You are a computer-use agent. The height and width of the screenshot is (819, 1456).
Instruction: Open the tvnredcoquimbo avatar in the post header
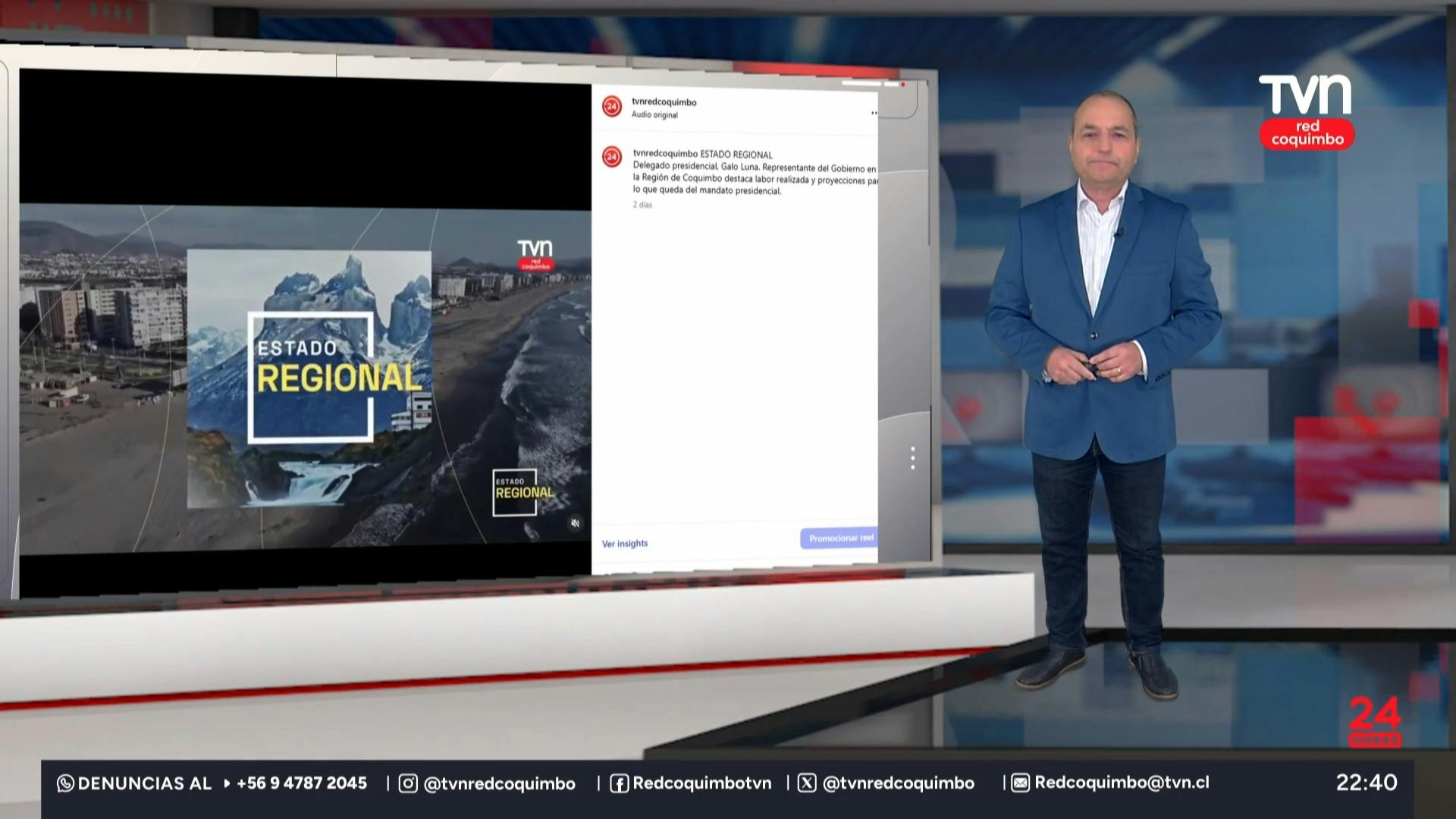(612, 106)
